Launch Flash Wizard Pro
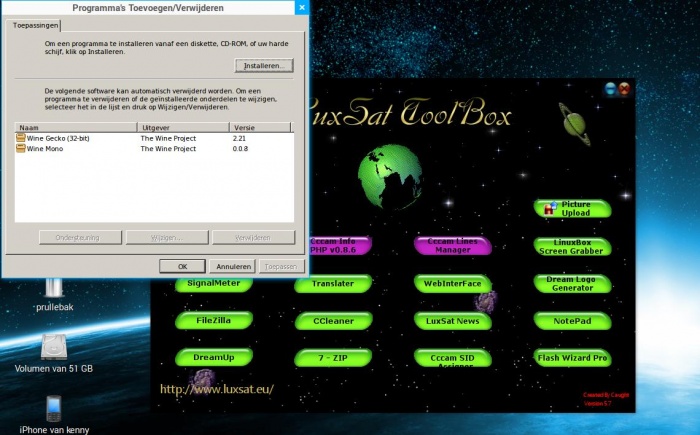 pyautogui.click(x=572, y=358)
